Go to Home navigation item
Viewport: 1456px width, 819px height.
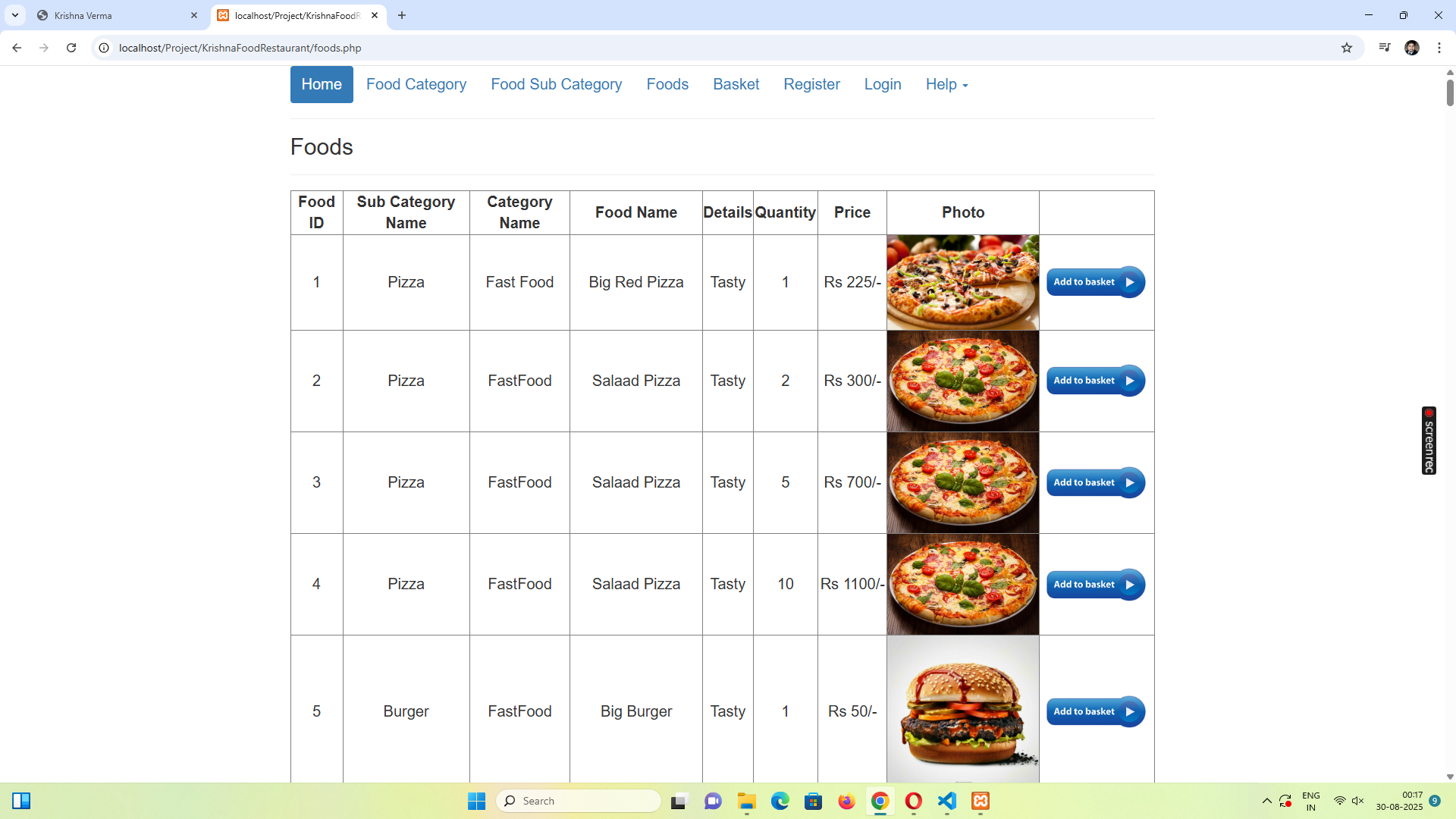click(x=322, y=84)
